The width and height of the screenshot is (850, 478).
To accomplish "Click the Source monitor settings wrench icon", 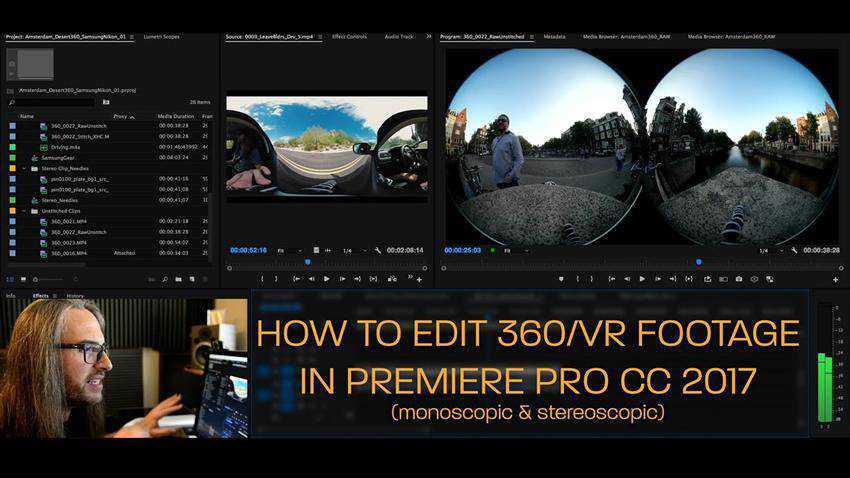I will click(x=378, y=250).
